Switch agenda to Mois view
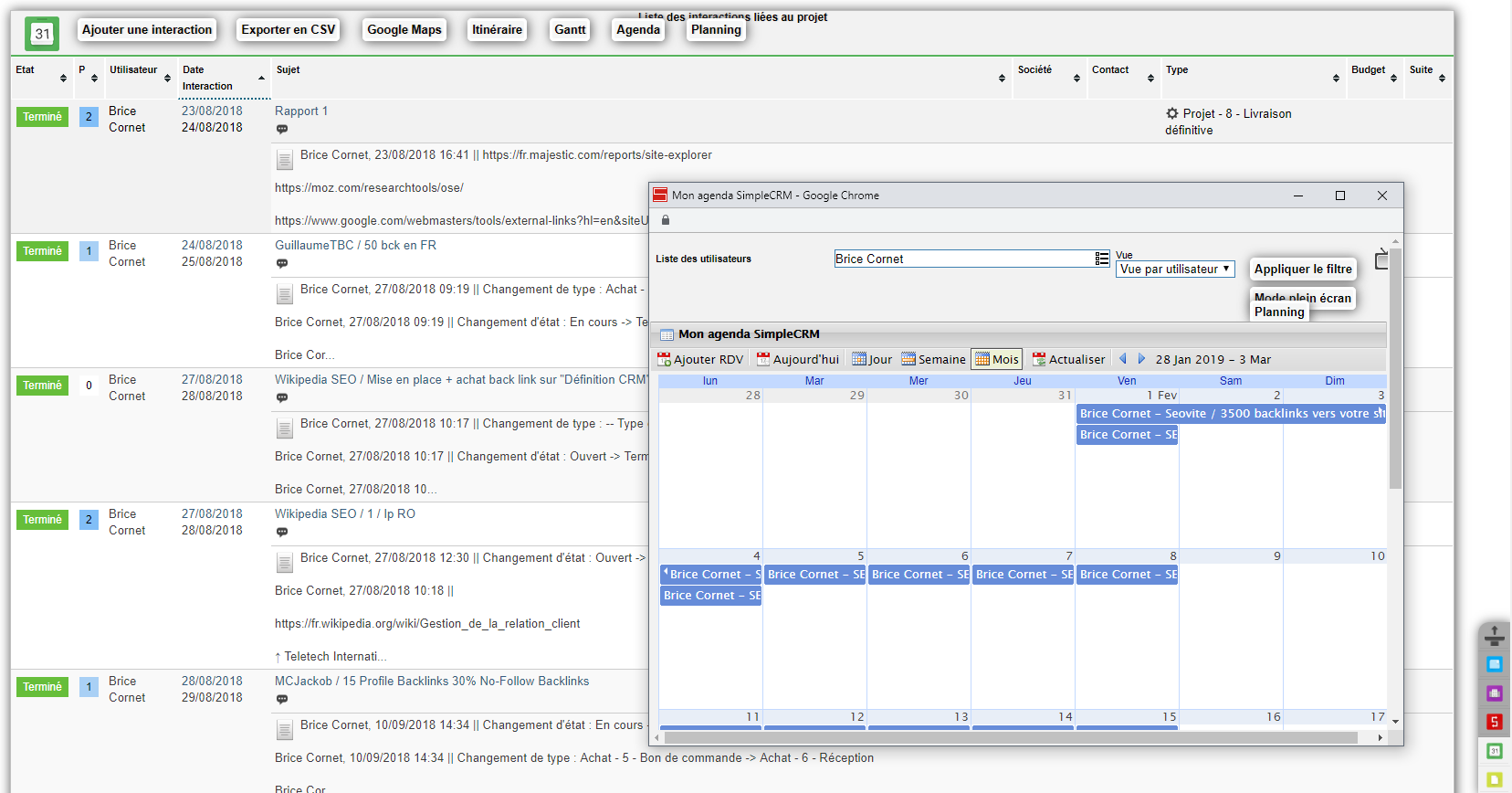 click(x=997, y=359)
